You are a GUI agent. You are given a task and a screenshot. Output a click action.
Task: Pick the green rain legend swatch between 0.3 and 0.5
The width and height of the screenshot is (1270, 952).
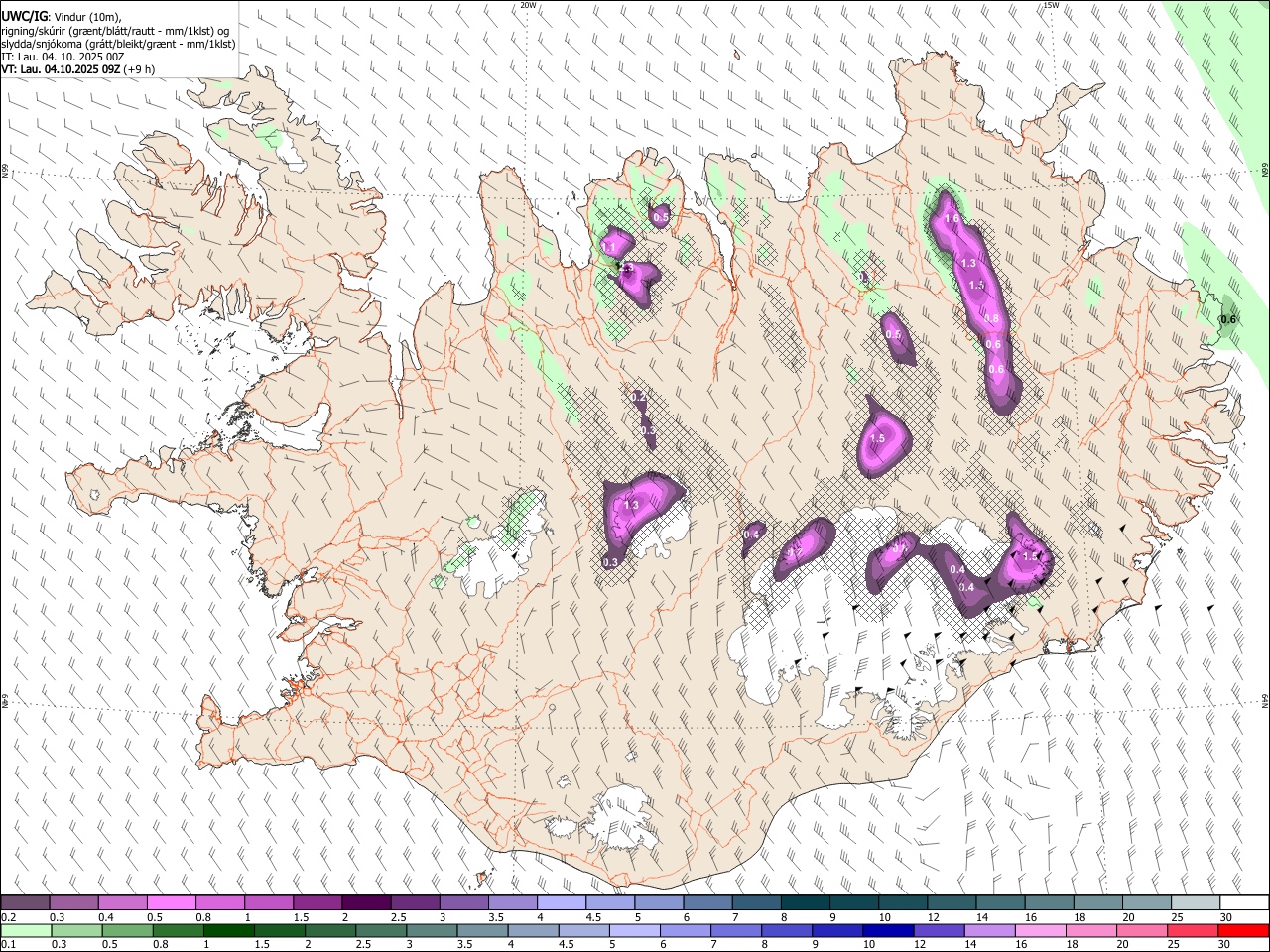tap(76, 930)
